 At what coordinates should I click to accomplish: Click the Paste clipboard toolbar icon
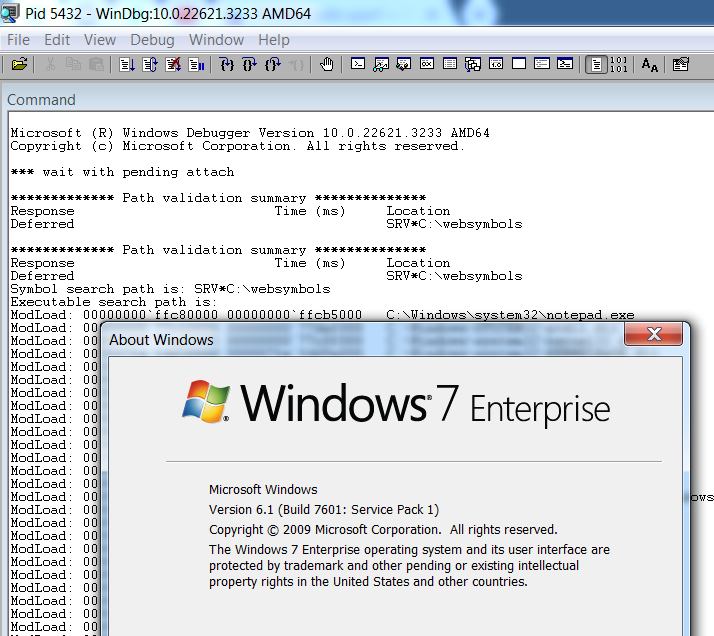[x=96, y=65]
